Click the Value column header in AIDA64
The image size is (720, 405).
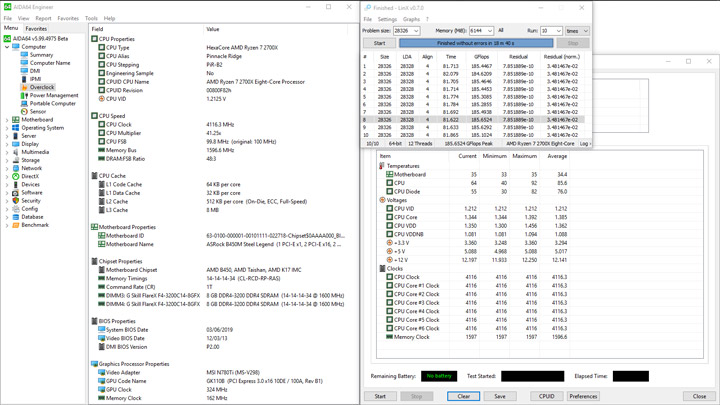point(213,29)
